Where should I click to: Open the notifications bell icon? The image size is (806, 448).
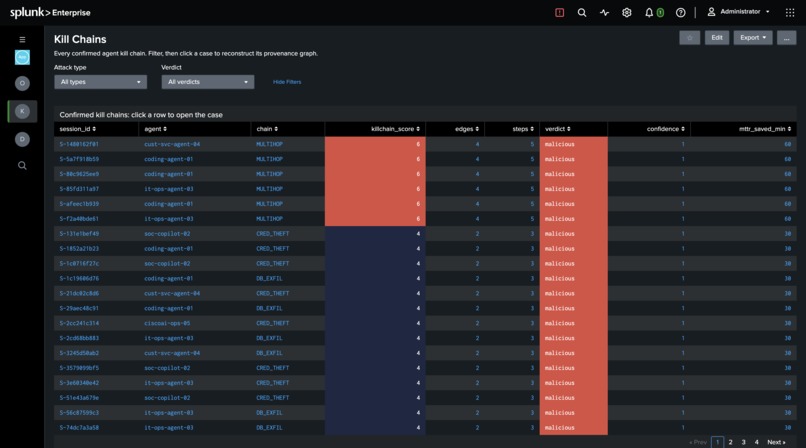click(x=649, y=12)
